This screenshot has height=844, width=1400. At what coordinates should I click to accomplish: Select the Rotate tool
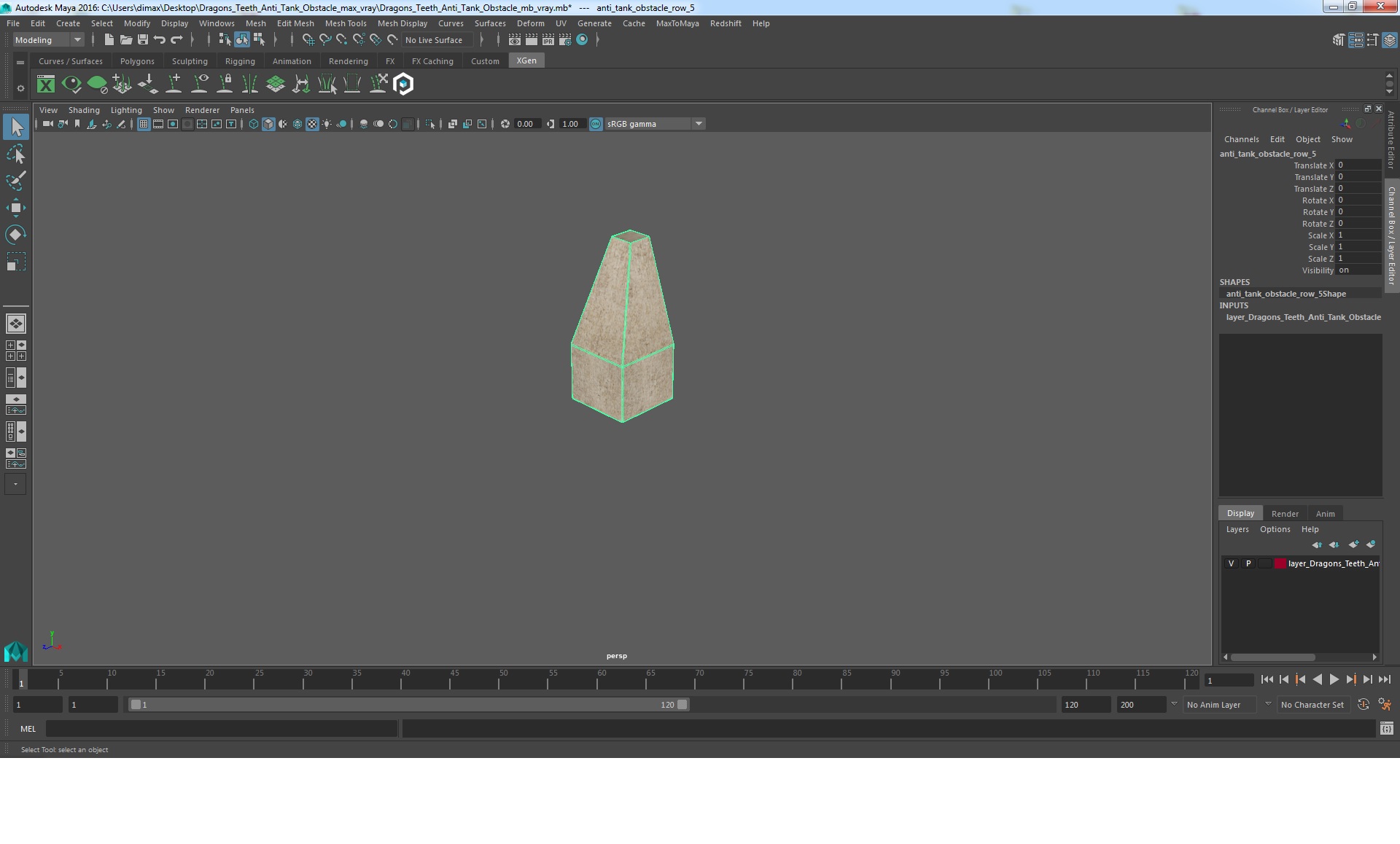[15, 234]
